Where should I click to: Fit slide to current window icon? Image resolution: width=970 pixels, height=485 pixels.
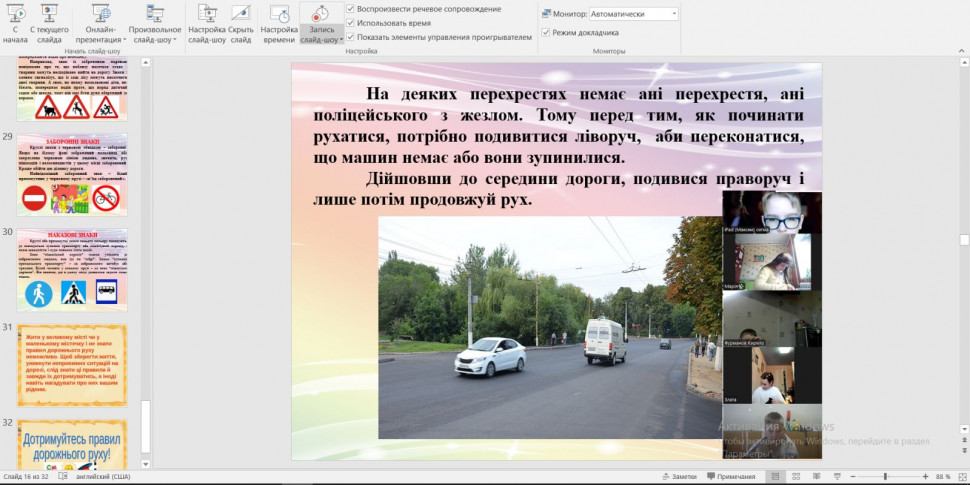tap(962, 476)
